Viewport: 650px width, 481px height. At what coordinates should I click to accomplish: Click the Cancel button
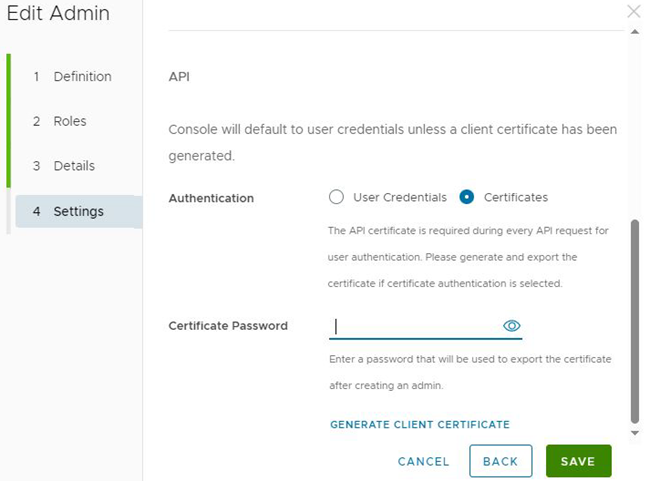[423, 462]
